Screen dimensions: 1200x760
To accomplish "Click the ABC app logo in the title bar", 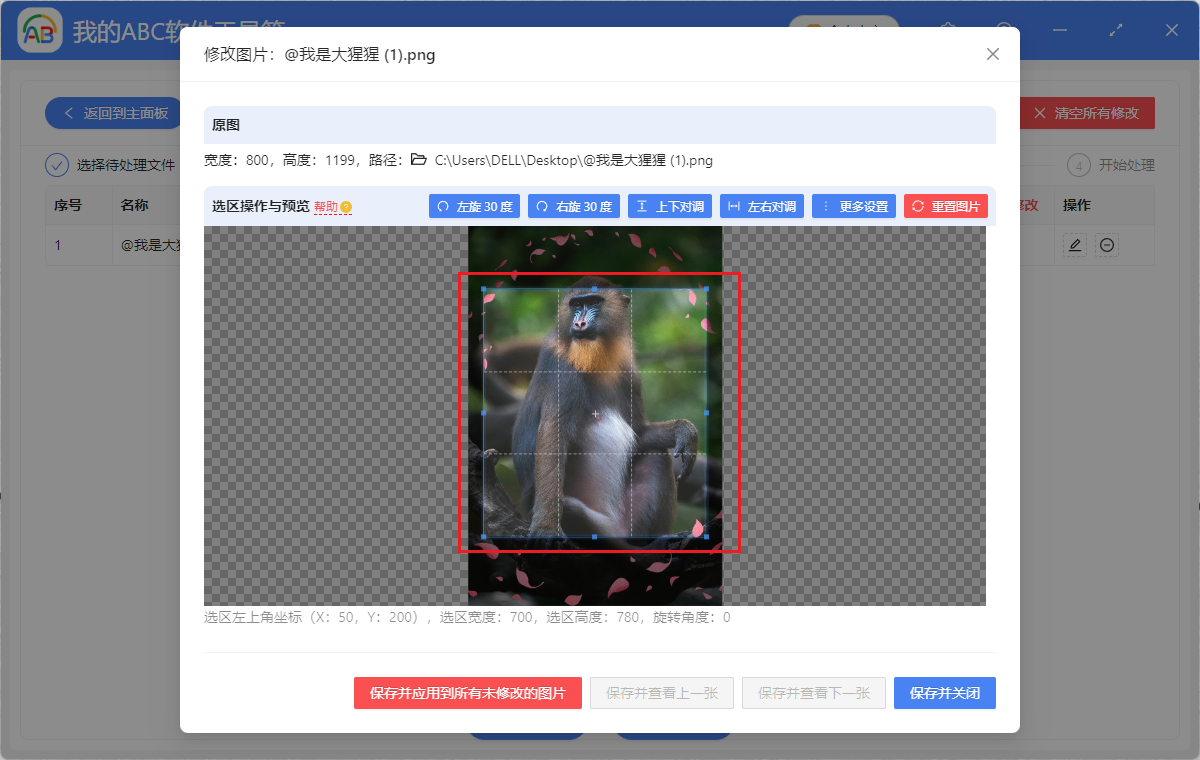I will [38, 30].
